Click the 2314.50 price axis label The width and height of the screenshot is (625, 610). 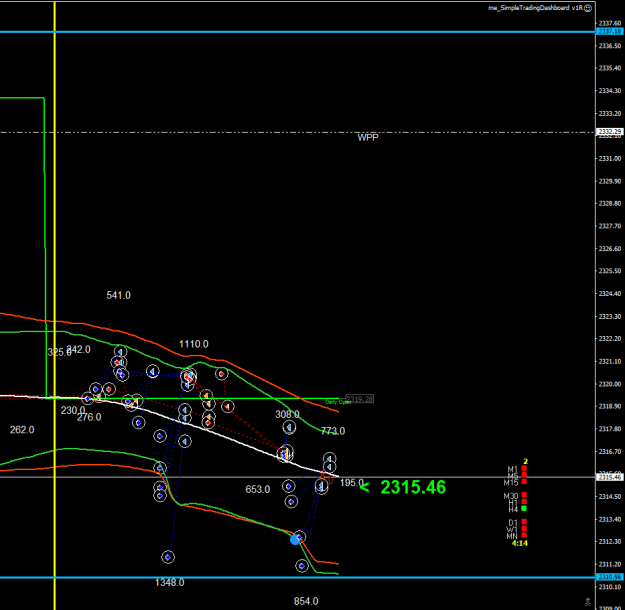610,496
